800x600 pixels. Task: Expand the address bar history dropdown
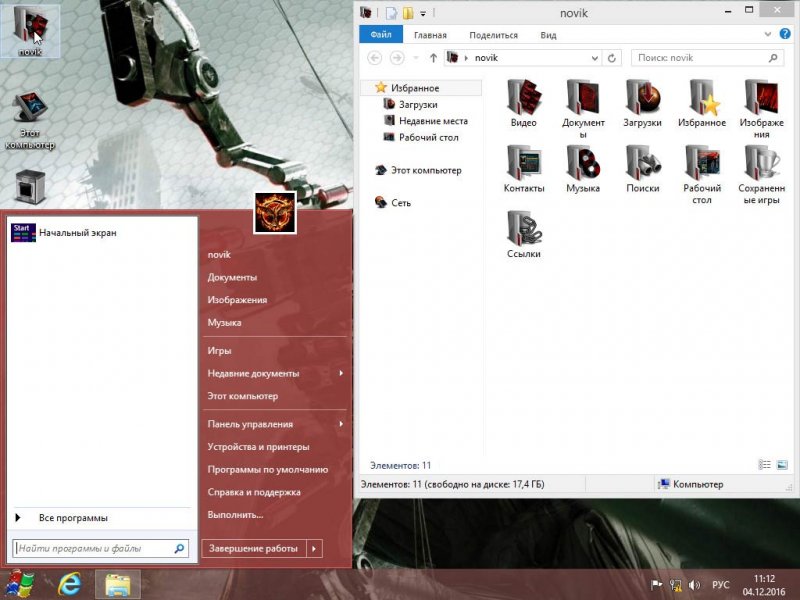pyautogui.click(x=594, y=58)
